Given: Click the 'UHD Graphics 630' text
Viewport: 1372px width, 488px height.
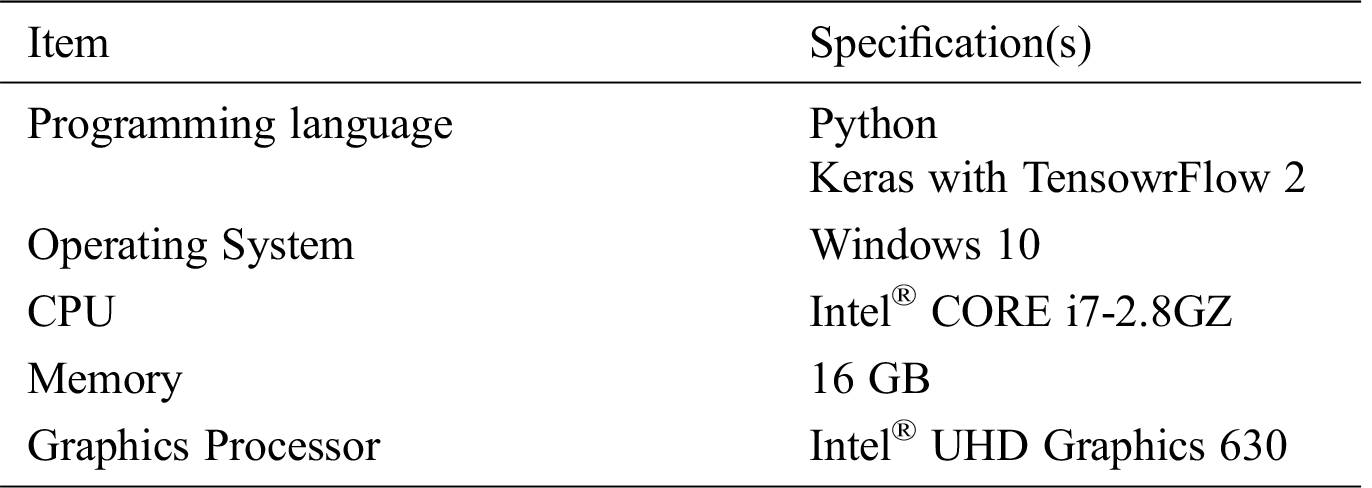Looking at the screenshot, I should [1108, 445].
